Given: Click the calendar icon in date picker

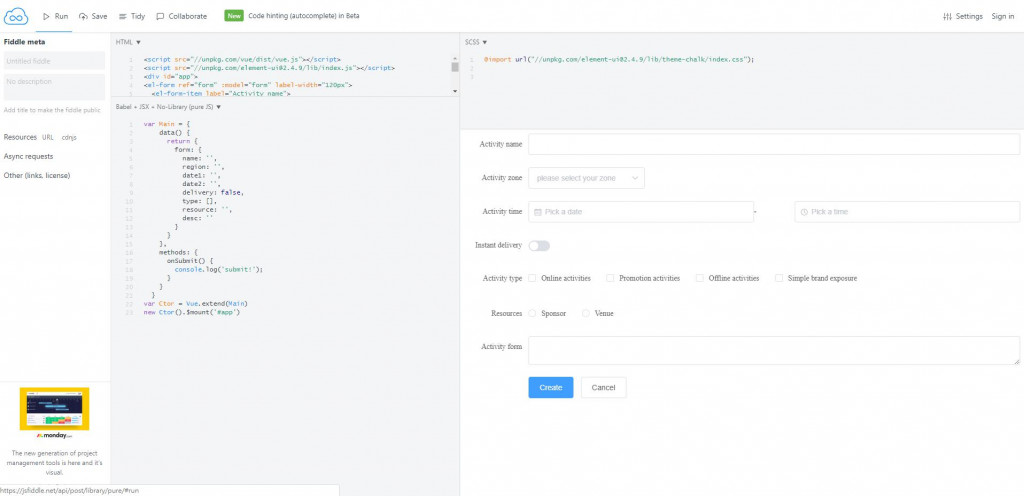Looking at the screenshot, I should [537, 212].
